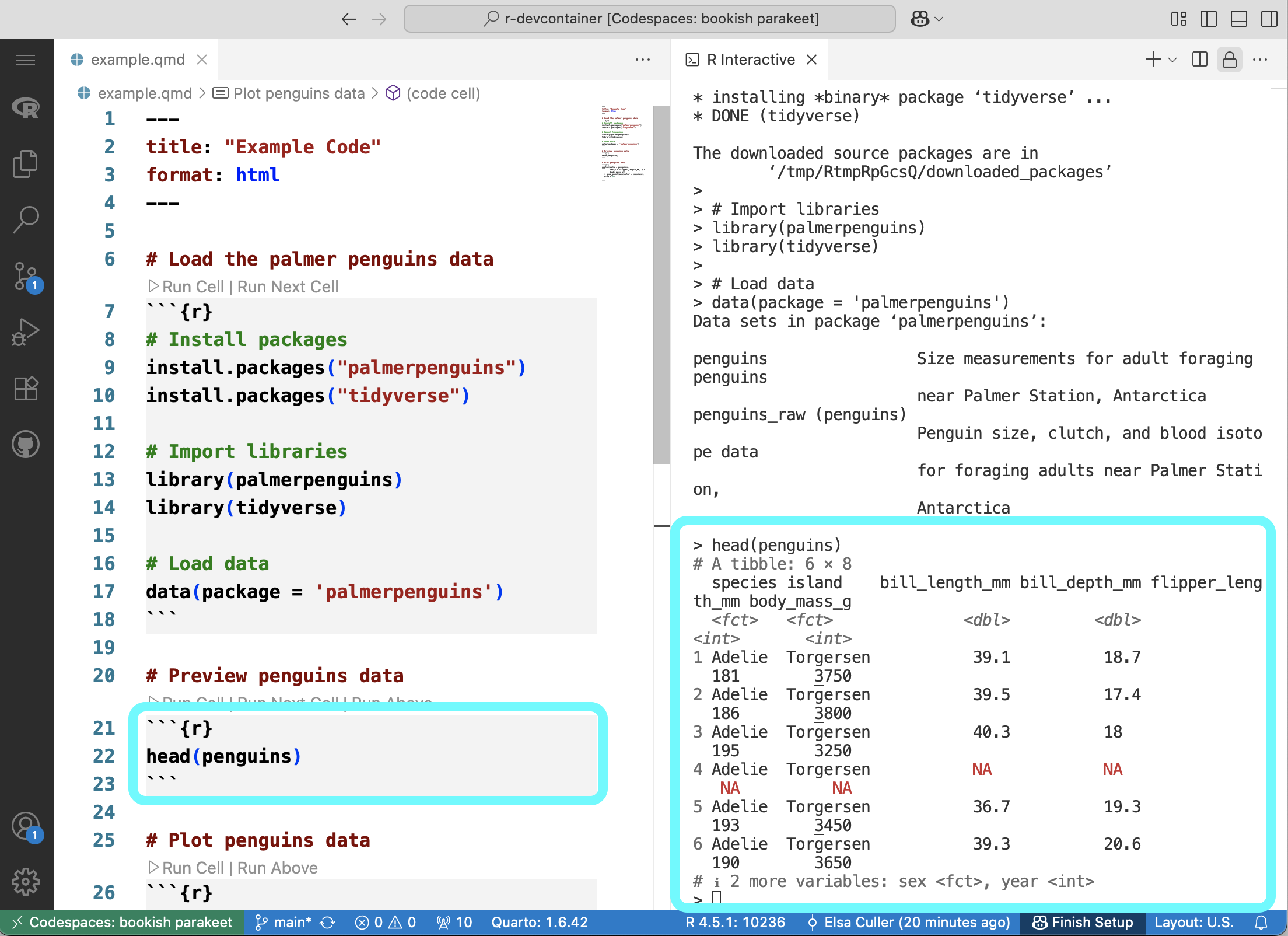Screen dimensions: 1288x936
Task: Open terminal group more actions menu
Action: point(1260,60)
